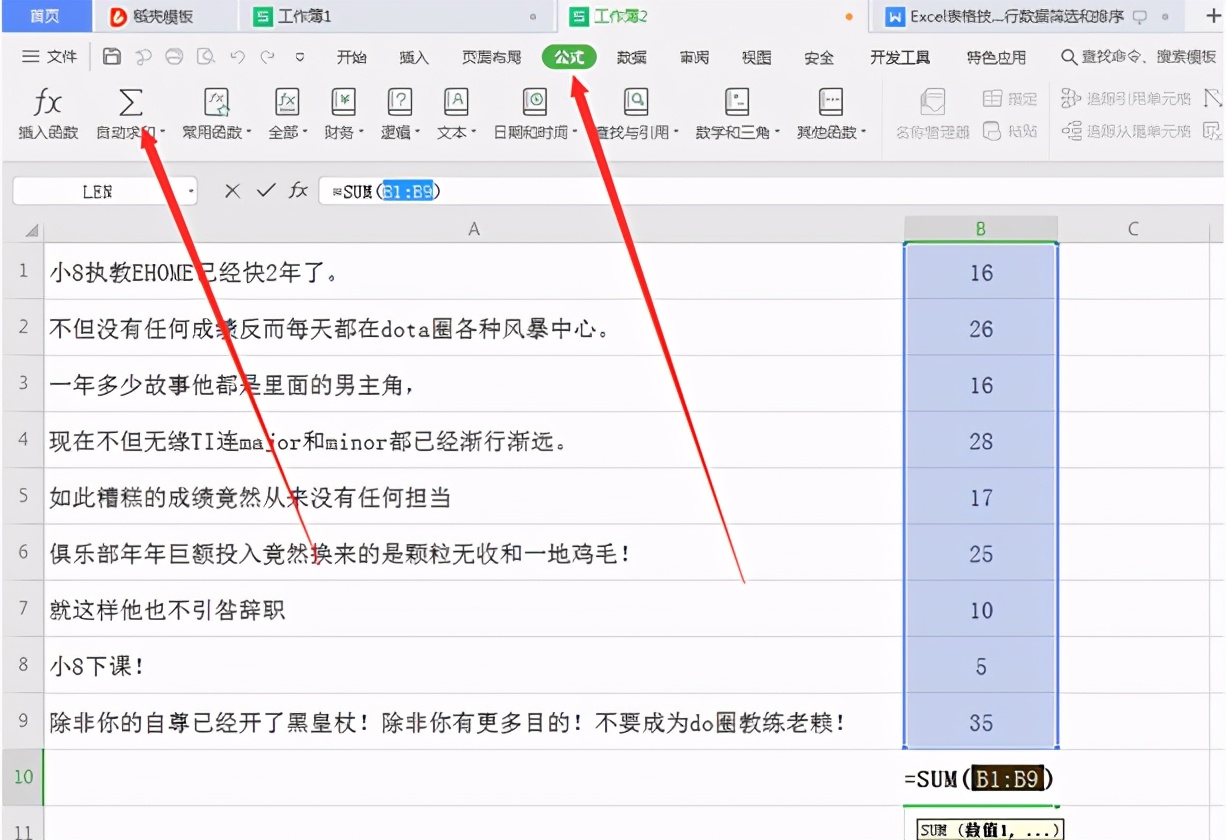Screen dimensions: 1226x840
Task: Expand the 财务 dropdown arrow
Action: [x=361, y=132]
